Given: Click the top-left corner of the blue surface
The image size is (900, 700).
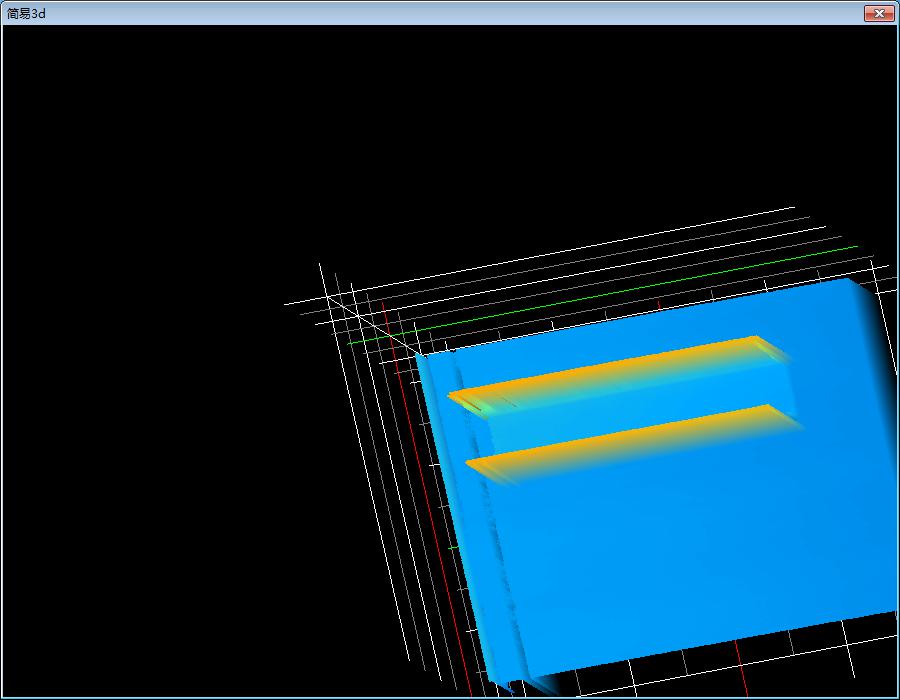Looking at the screenshot, I should click(418, 355).
